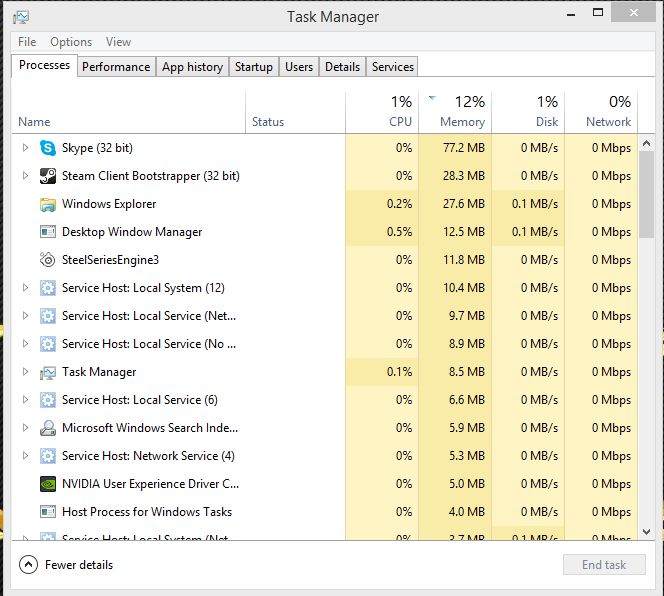The width and height of the screenshot is (664, 596).
Task: Expand the Task Manager process group
Action: tap(25, 371)
